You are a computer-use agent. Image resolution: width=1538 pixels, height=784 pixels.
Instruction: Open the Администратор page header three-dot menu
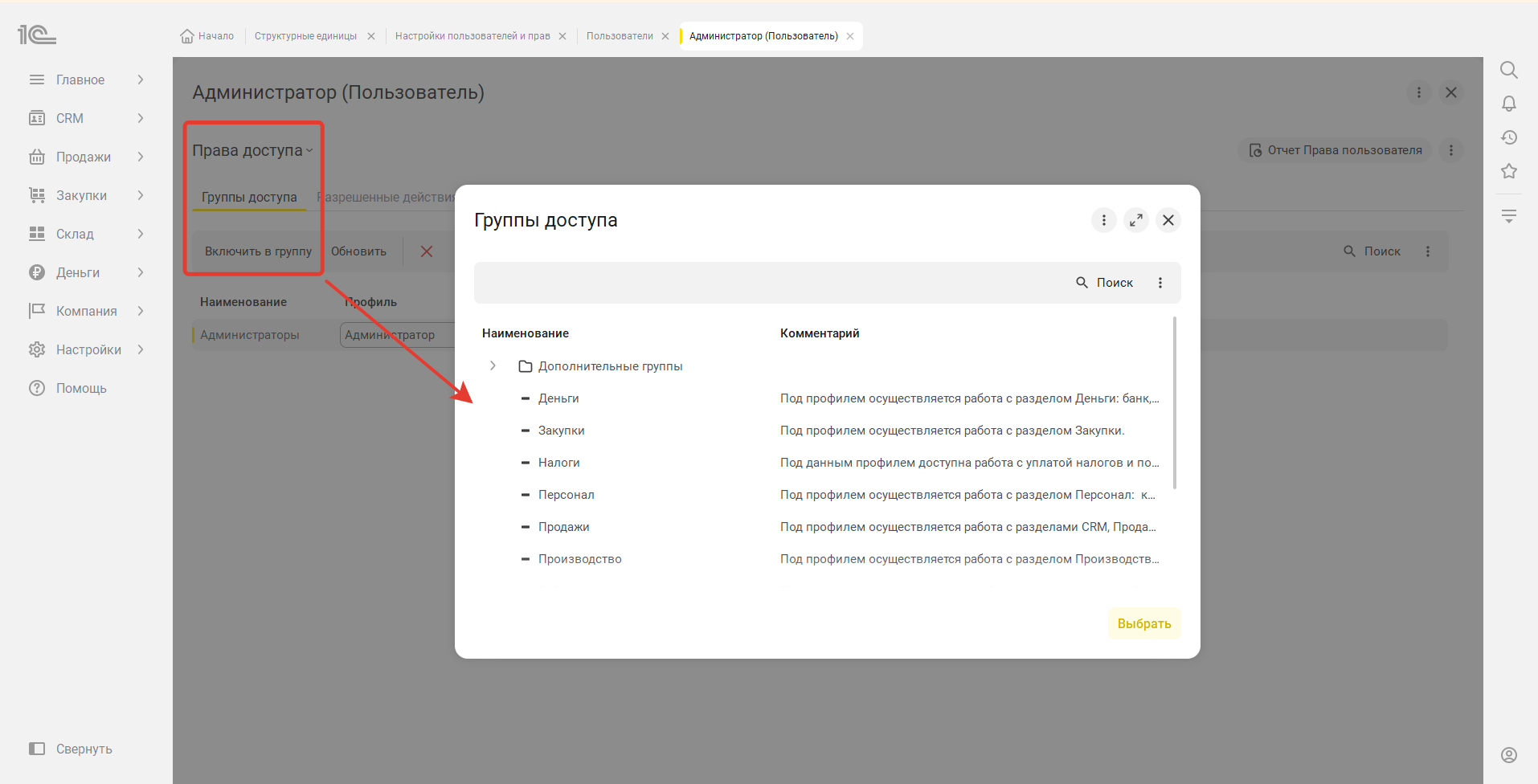coord(1419,92)
